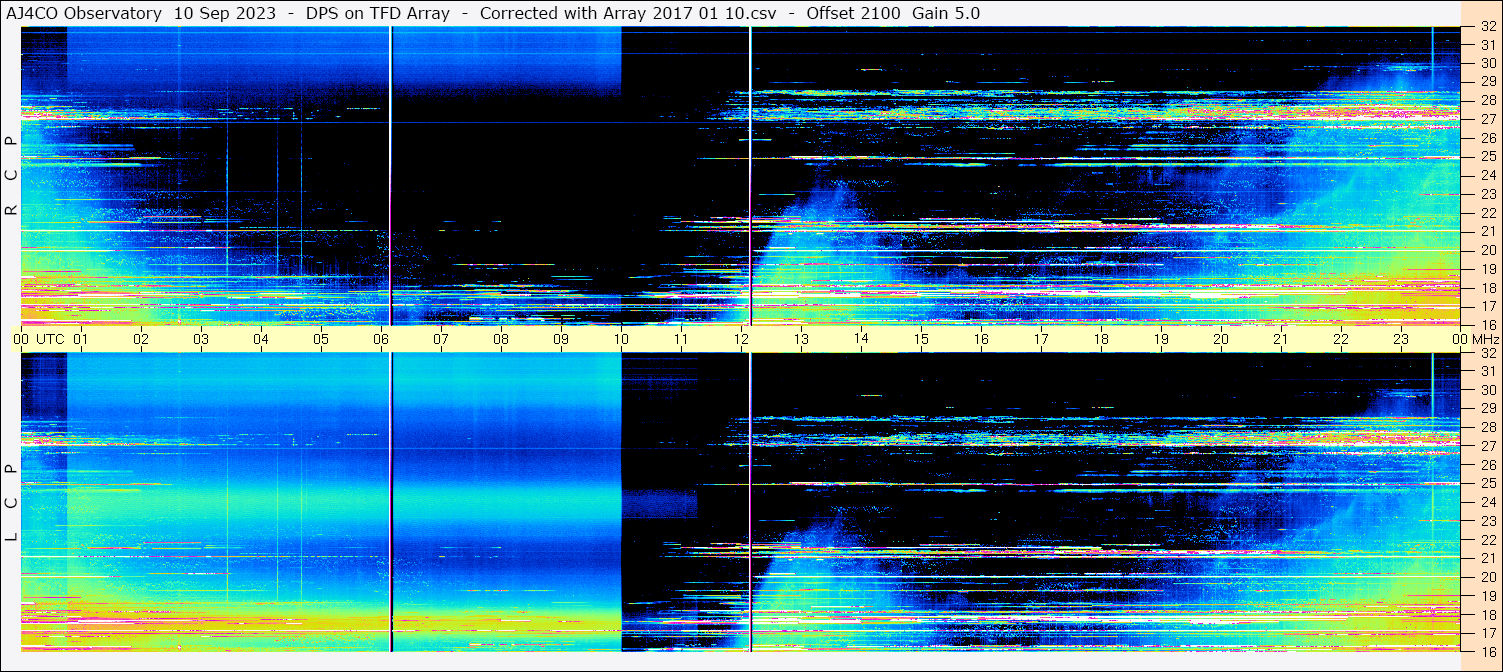Select the "15" hour tick label

[921, 339]
